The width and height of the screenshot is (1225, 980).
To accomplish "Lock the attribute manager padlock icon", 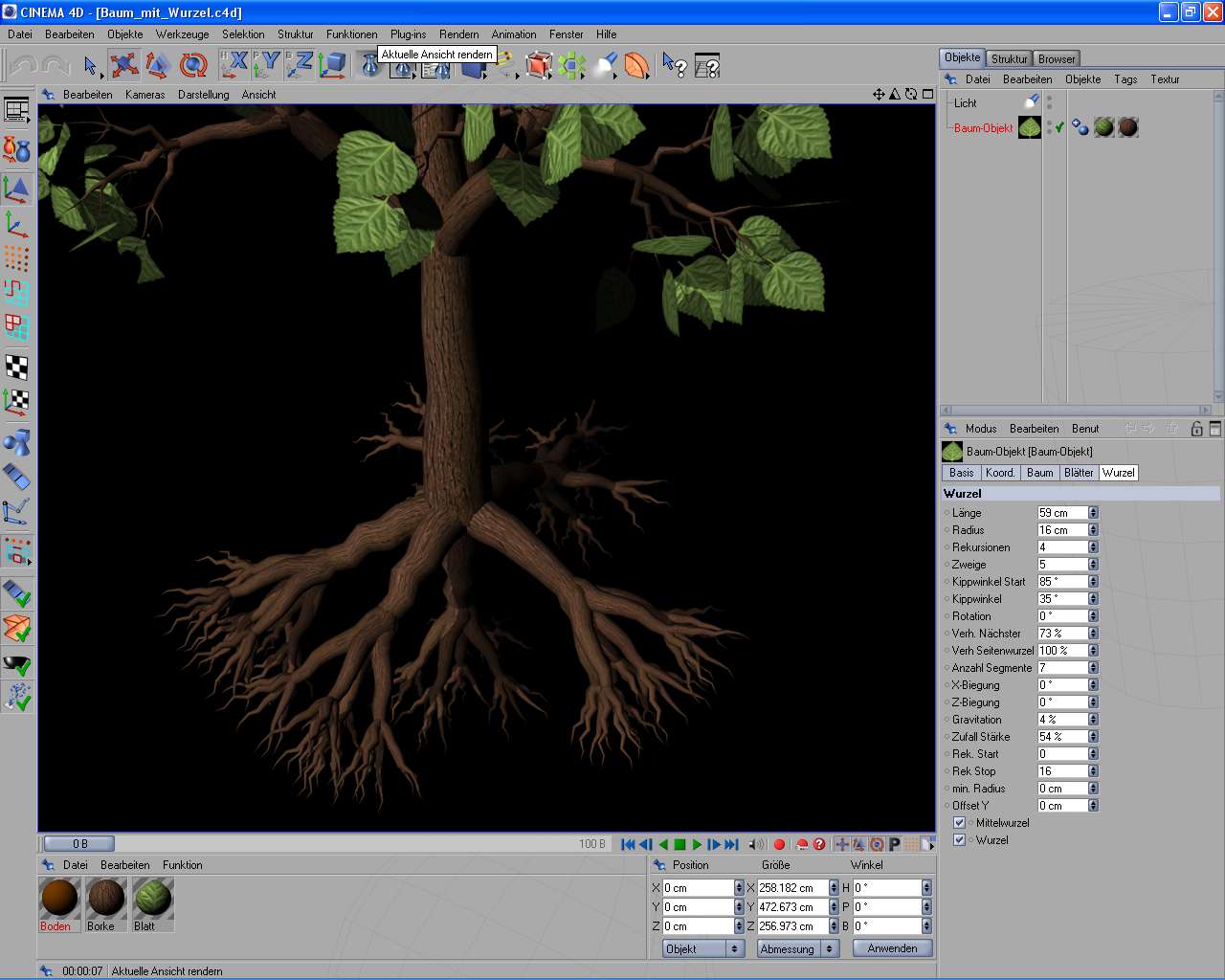I will [1196, 429].
